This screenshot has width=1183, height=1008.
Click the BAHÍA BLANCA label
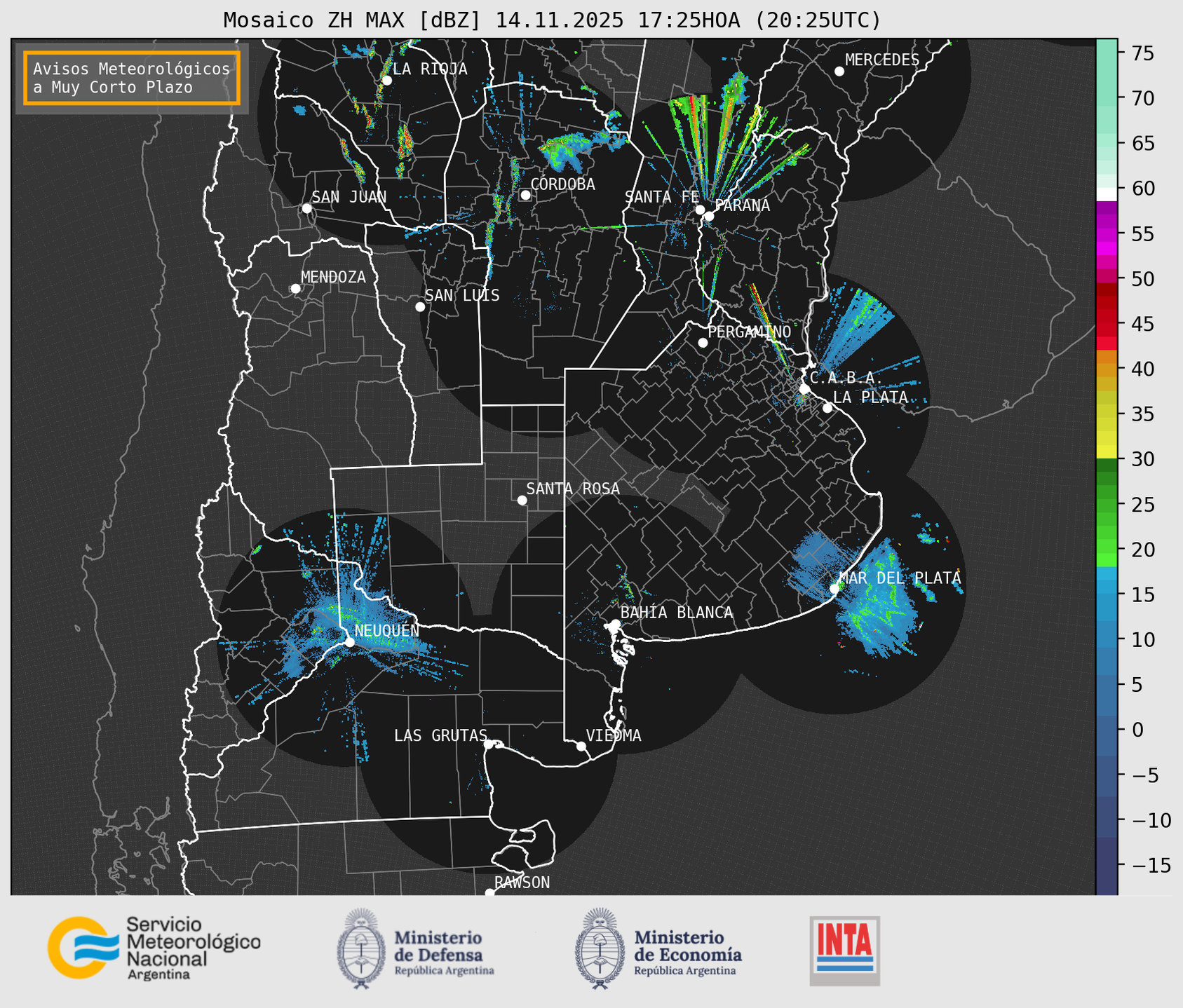(x=677, y=613)
